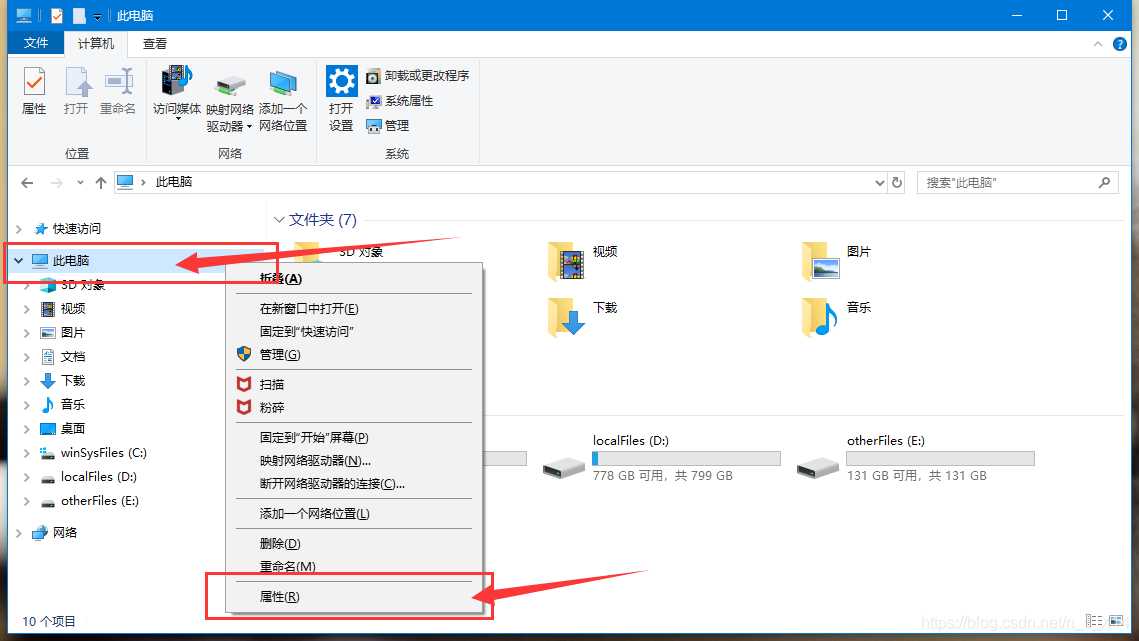Click Manage (管理) in ribbon System group
The height and width of the screenshot is (641, 1139).
tap(388, 126)
